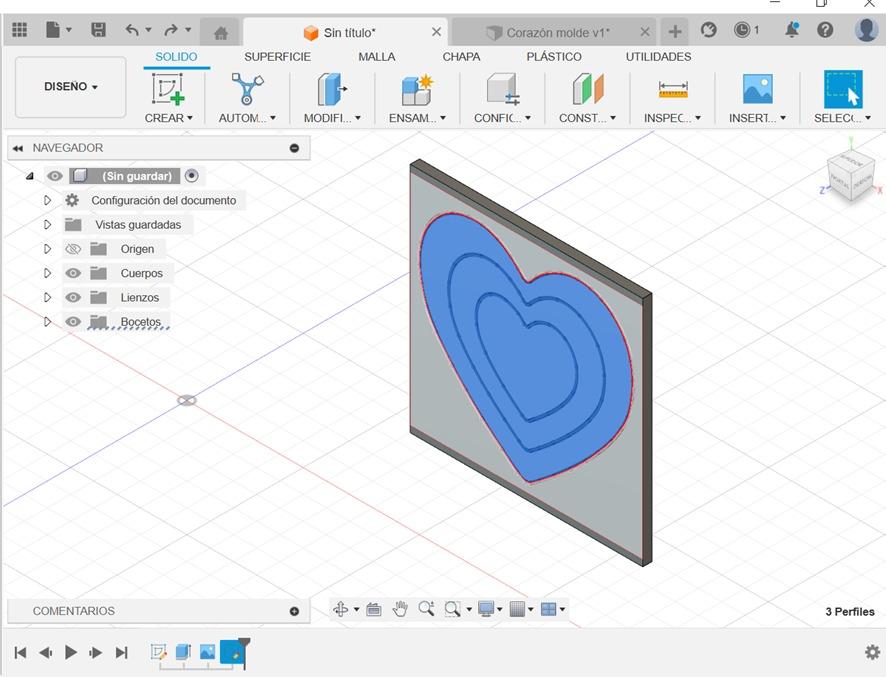Open the notifications bell
Viewport: 886px width, 677px height.
click(x=791, y=30)
